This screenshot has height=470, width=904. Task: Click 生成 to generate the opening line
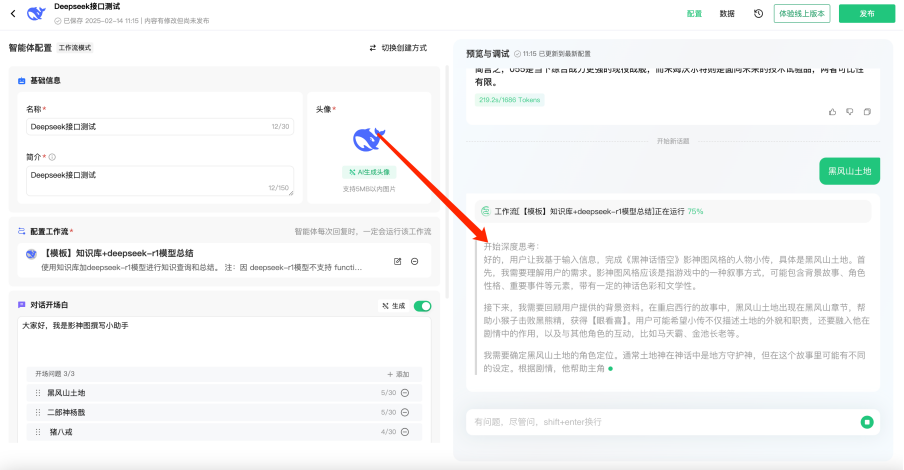pos(394,306)
